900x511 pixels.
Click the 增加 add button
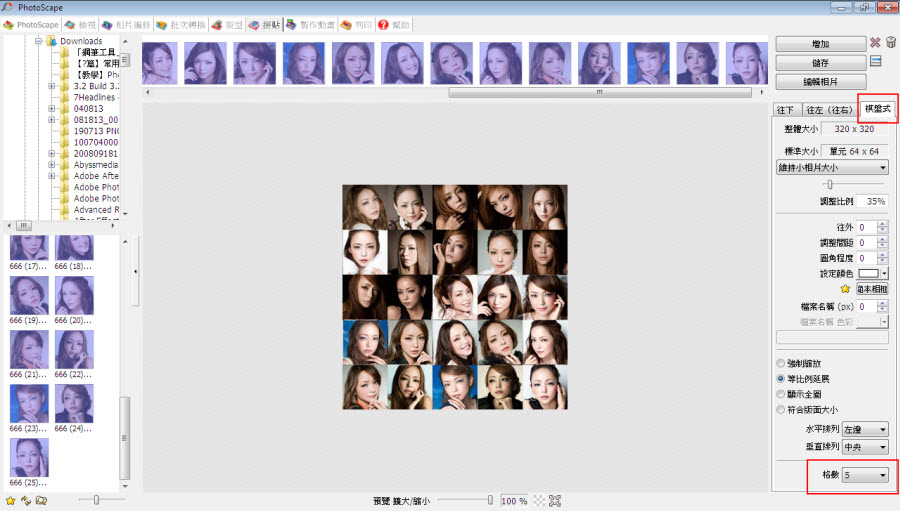pyautogui.click(x=821, y=44)
